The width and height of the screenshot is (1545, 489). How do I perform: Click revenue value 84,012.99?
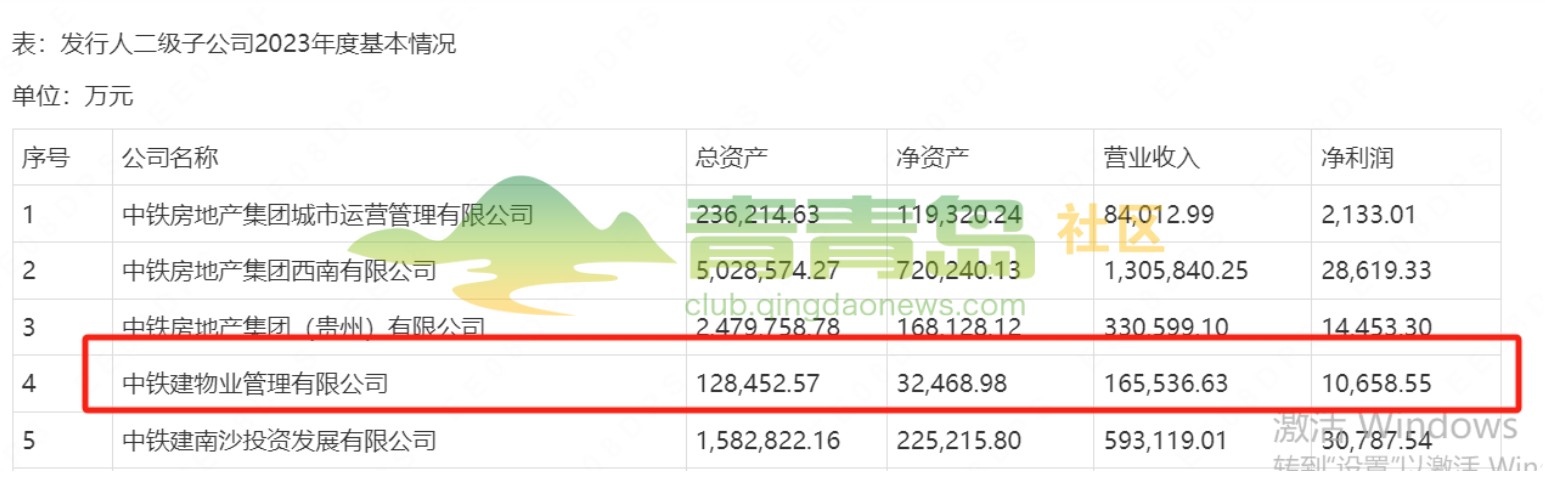click(1158, 213)
